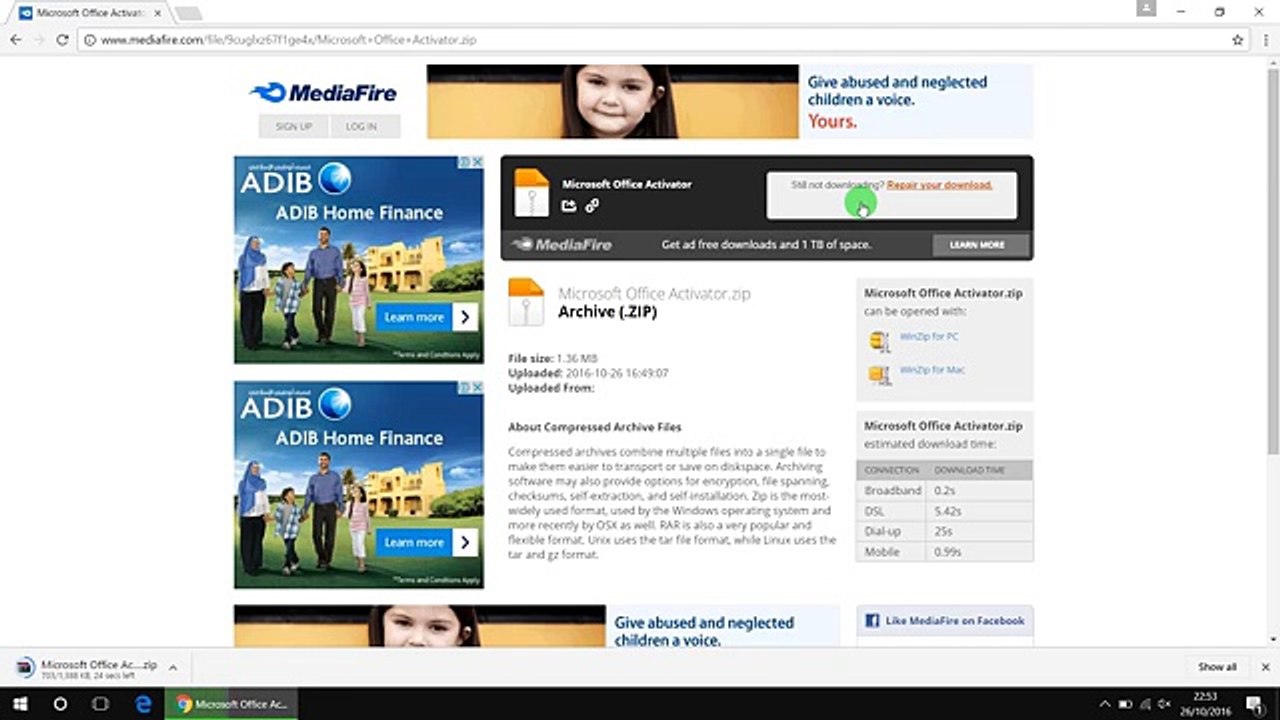Open the Windows Start menu
1280x720 pixels.
pos(19,704)
